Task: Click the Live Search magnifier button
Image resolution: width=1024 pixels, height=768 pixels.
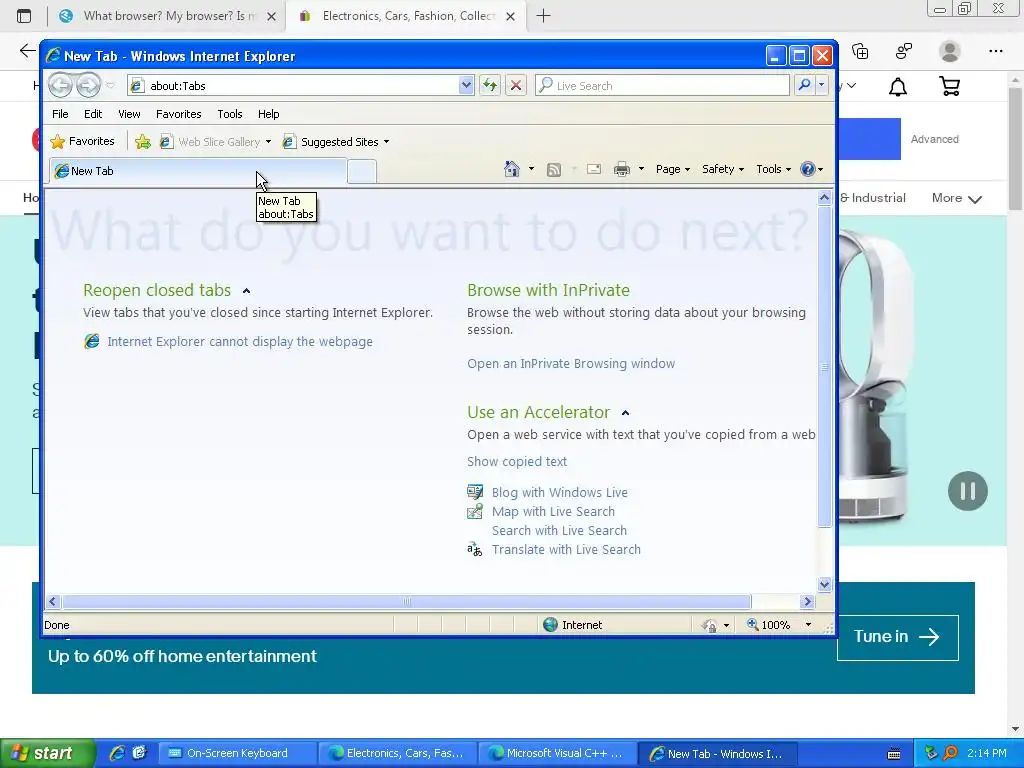Action: (x=805, y=86)
